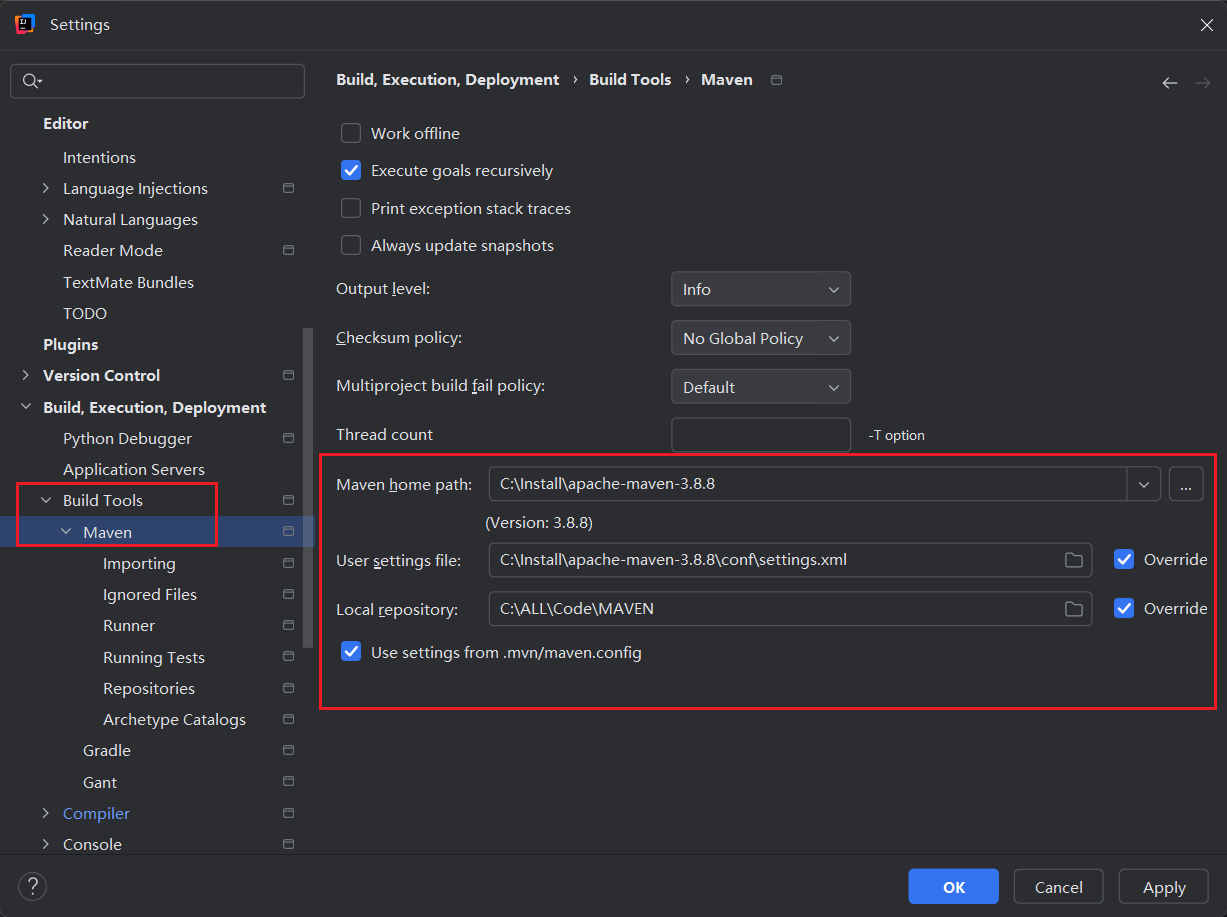This screenshot has height=917, width=1227.
Task: Click the project-level icon next to Maven breadcrumb
Action: click(x=777, y=80)
